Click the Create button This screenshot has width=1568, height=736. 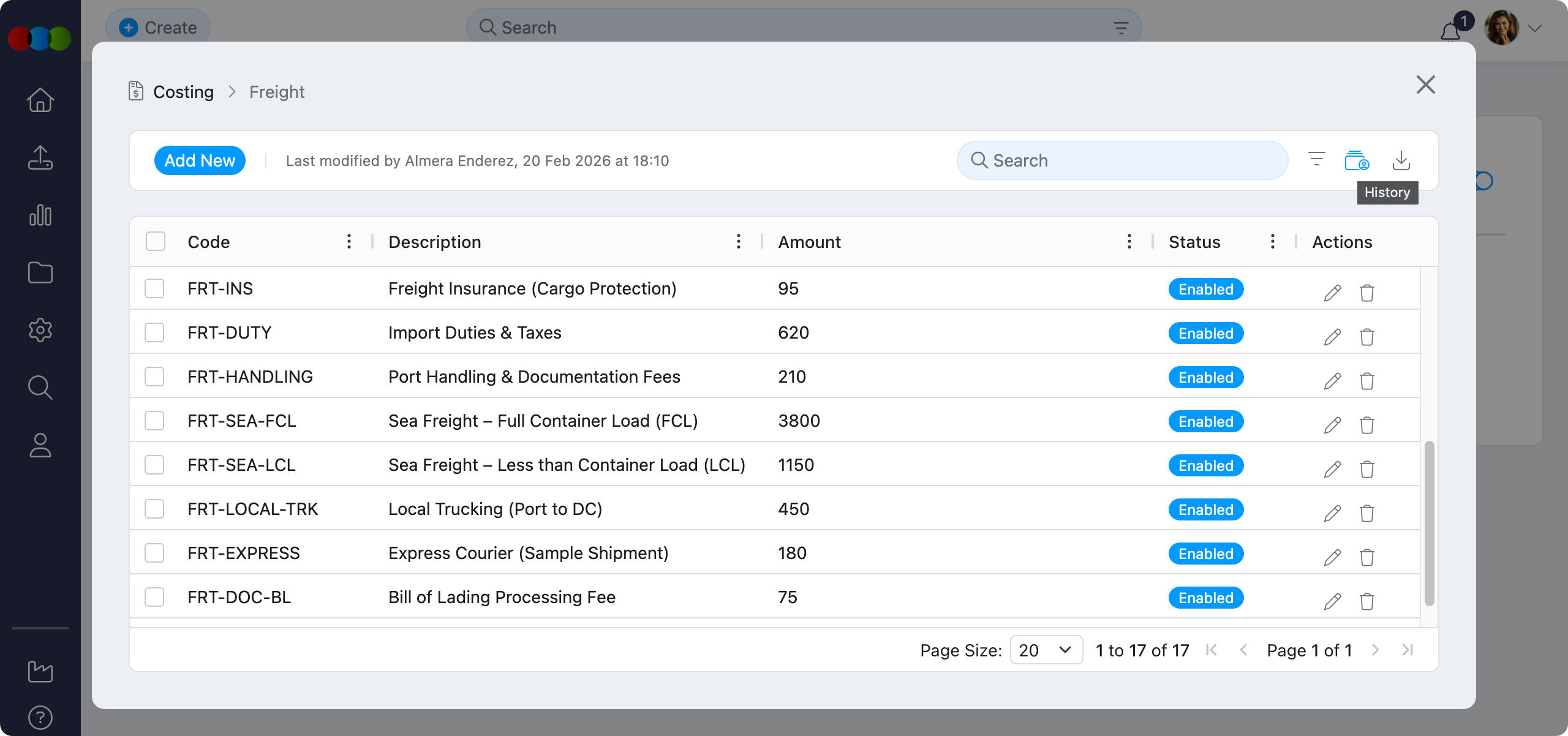(158, 28)
